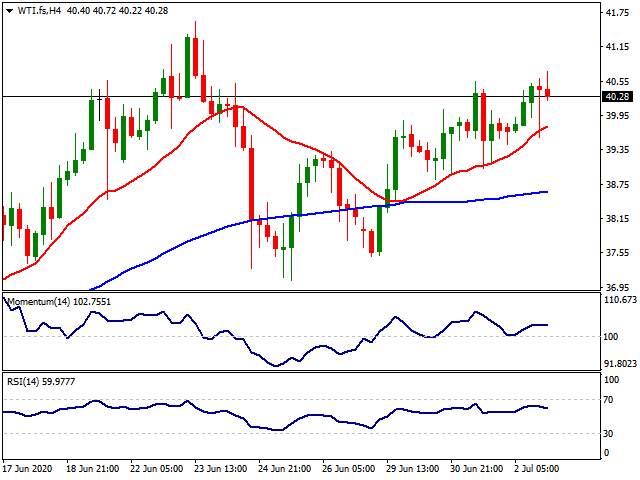640x480 pixels.
Task: Select the red moving average line
Action: 286,139
